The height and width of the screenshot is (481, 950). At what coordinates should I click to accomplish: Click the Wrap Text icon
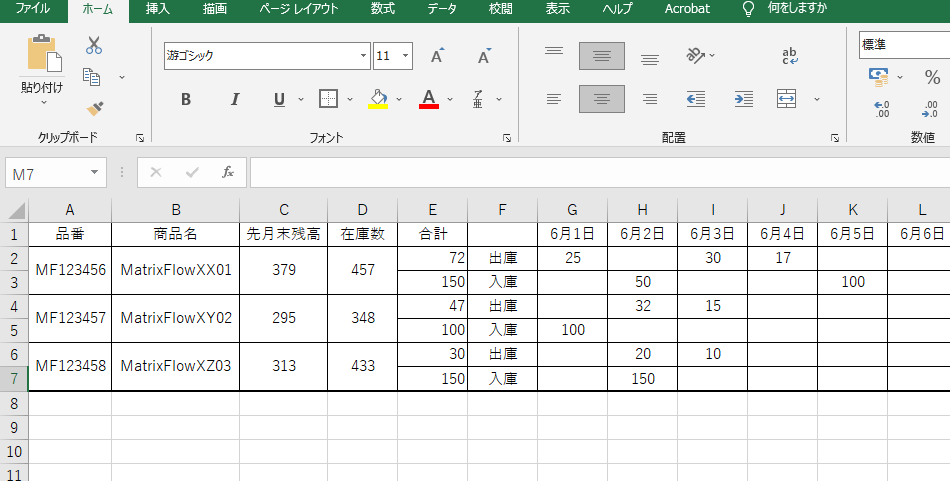[789, 56]
